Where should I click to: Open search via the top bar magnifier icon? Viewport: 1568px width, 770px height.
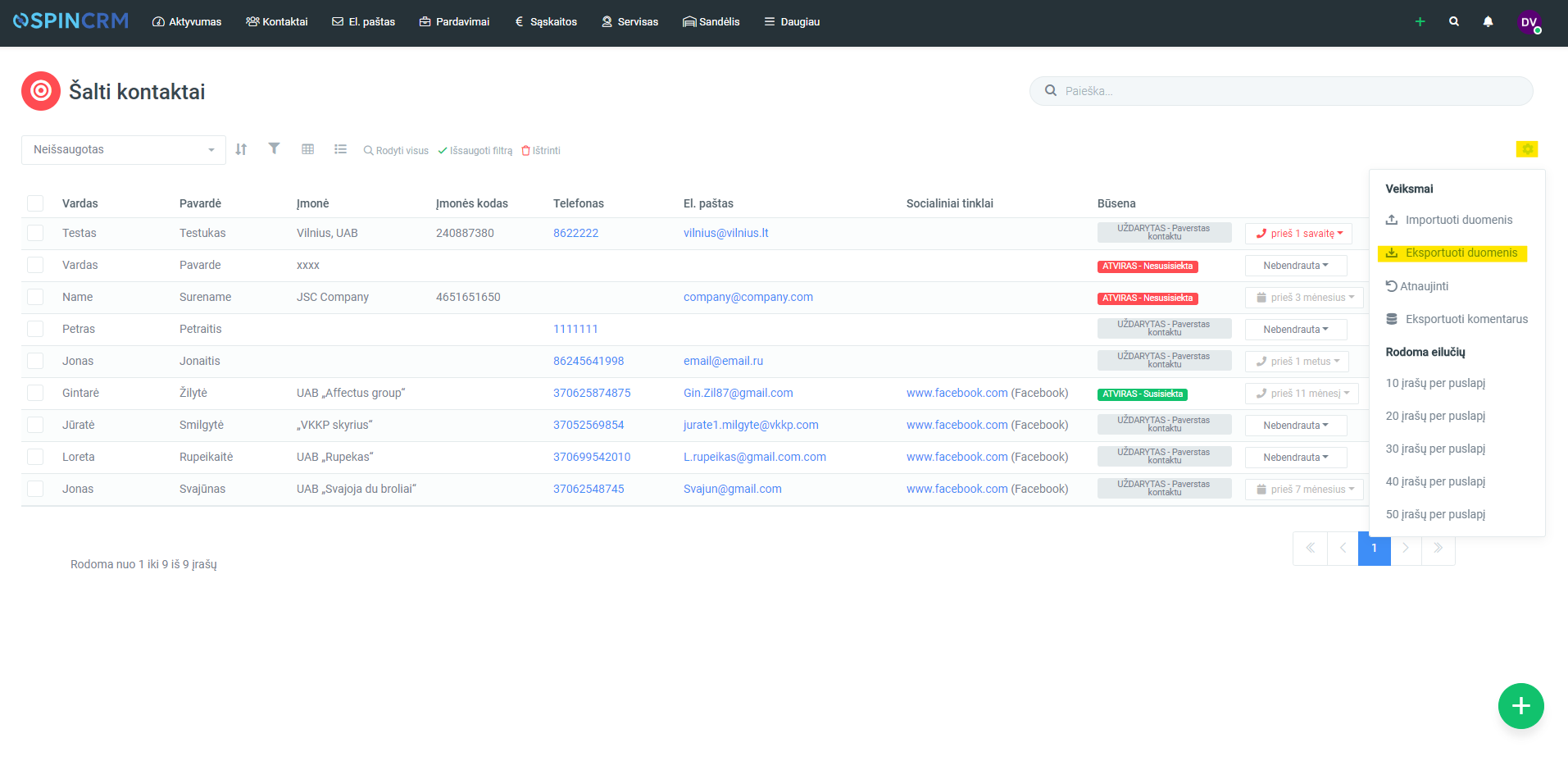click(1454, 22)
